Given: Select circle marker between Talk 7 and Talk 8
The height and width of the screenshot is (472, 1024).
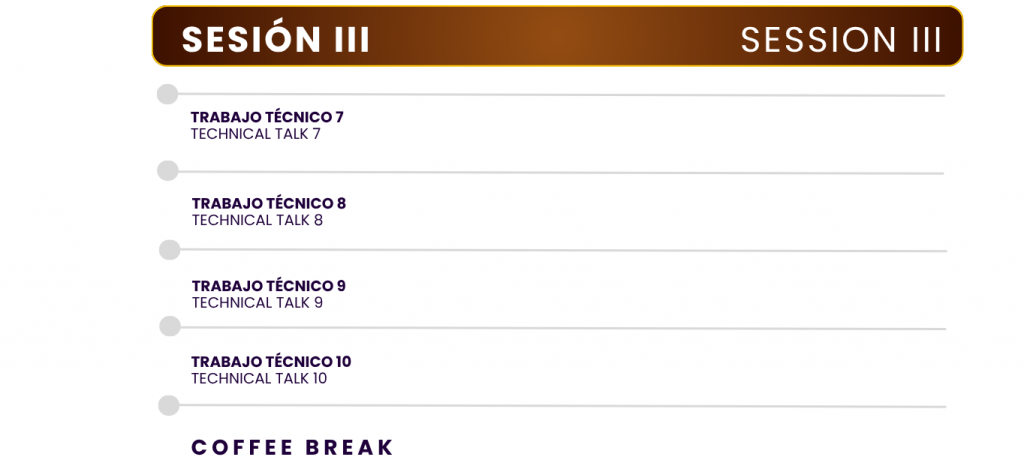Looking at the screenshot, I should tap(168, 171).
